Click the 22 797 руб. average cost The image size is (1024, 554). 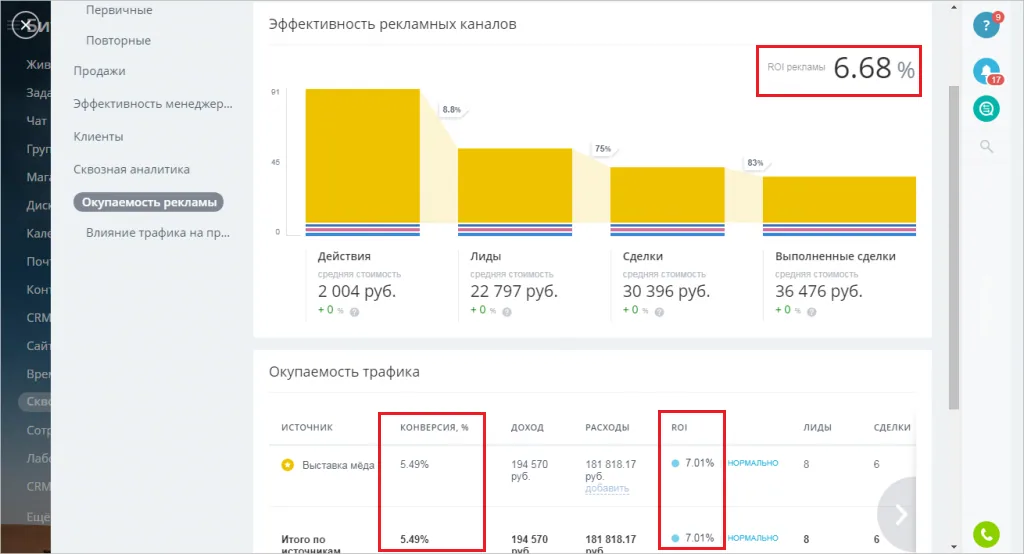point(514,291)
